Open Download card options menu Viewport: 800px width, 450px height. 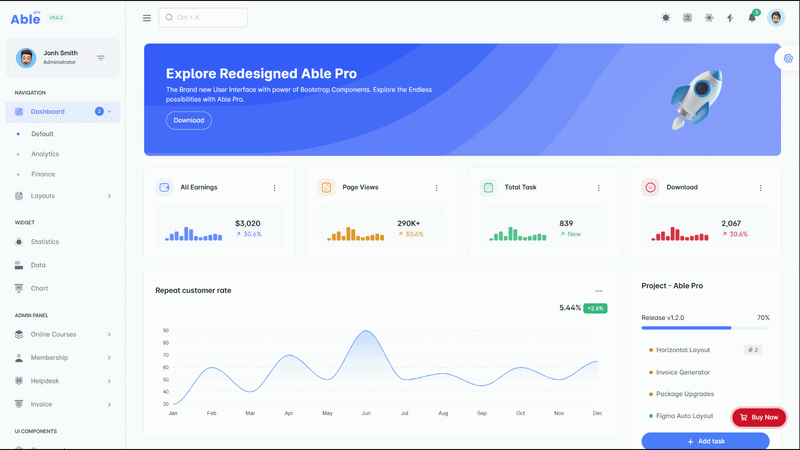pos(761,188)
